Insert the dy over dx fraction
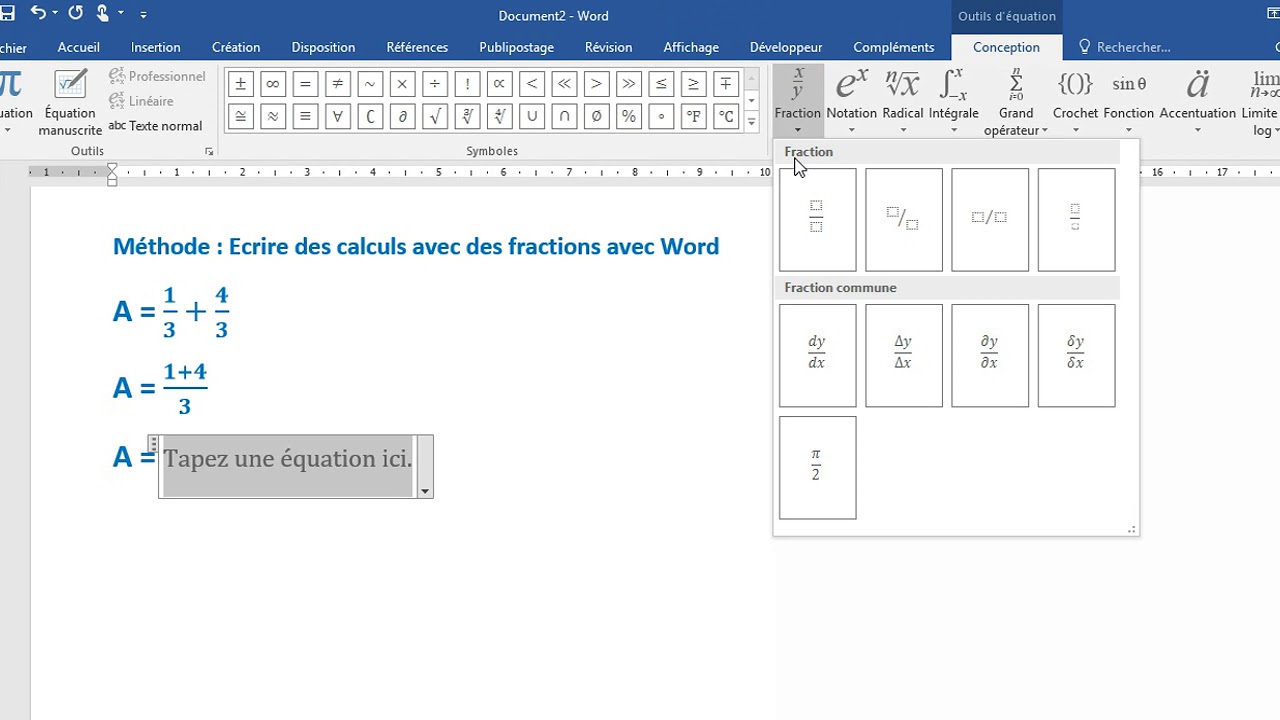Screen dimensions: 1280x720 click(818, 355)
